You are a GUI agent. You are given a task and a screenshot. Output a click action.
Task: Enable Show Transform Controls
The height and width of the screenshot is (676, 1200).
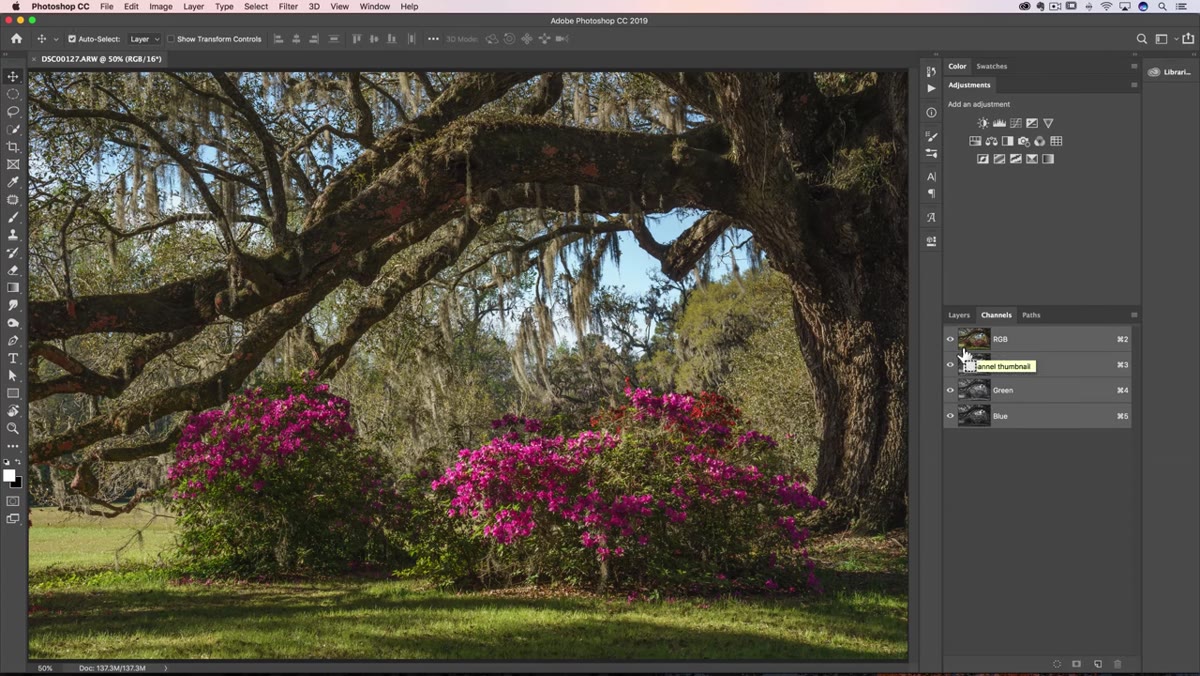tap(171, 39)
